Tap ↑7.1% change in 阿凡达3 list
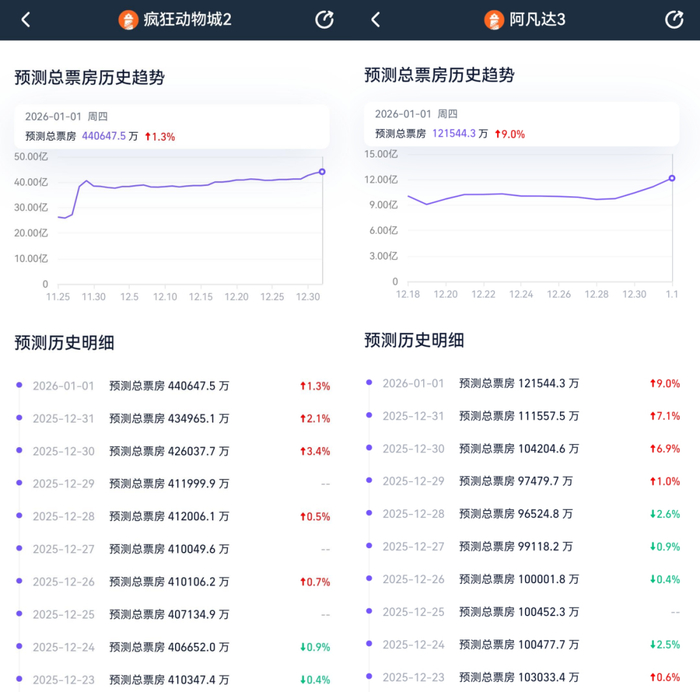Viewport: 700px width, 692px height. tap(665, 416)
